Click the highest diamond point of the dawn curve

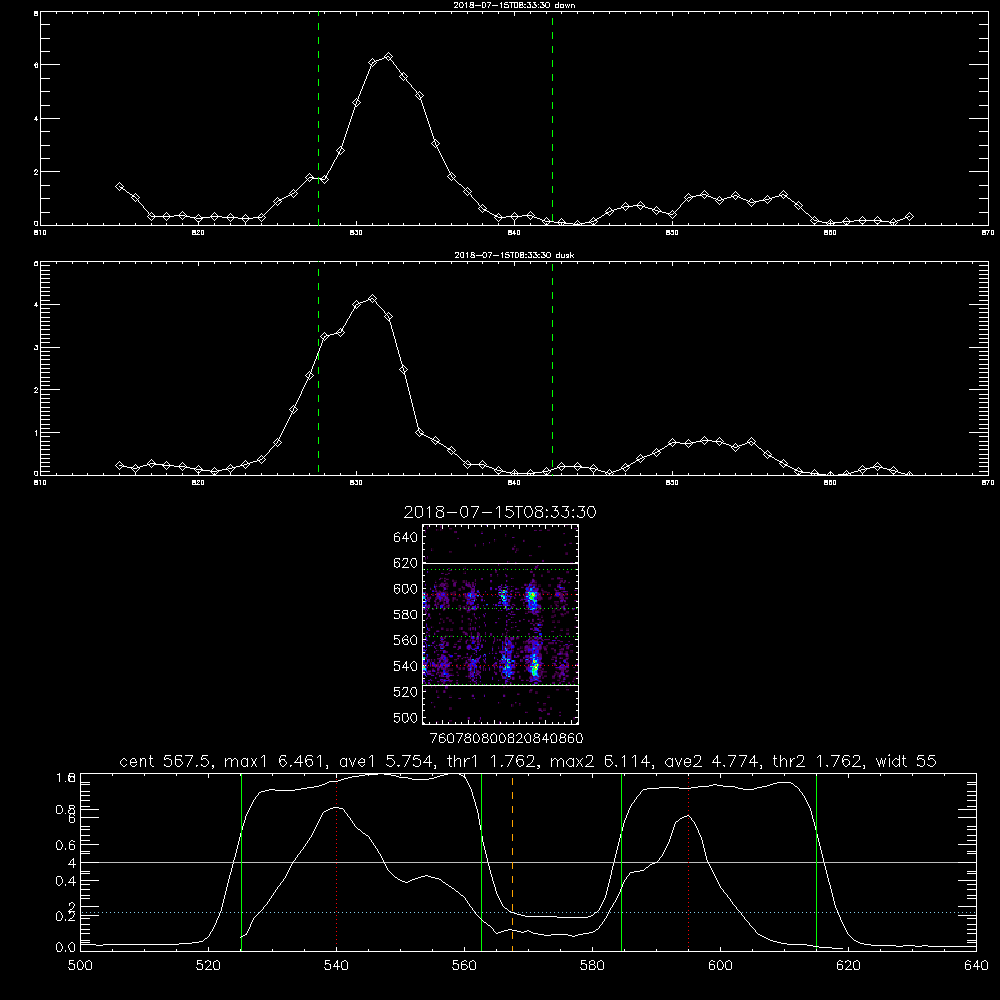388,57
